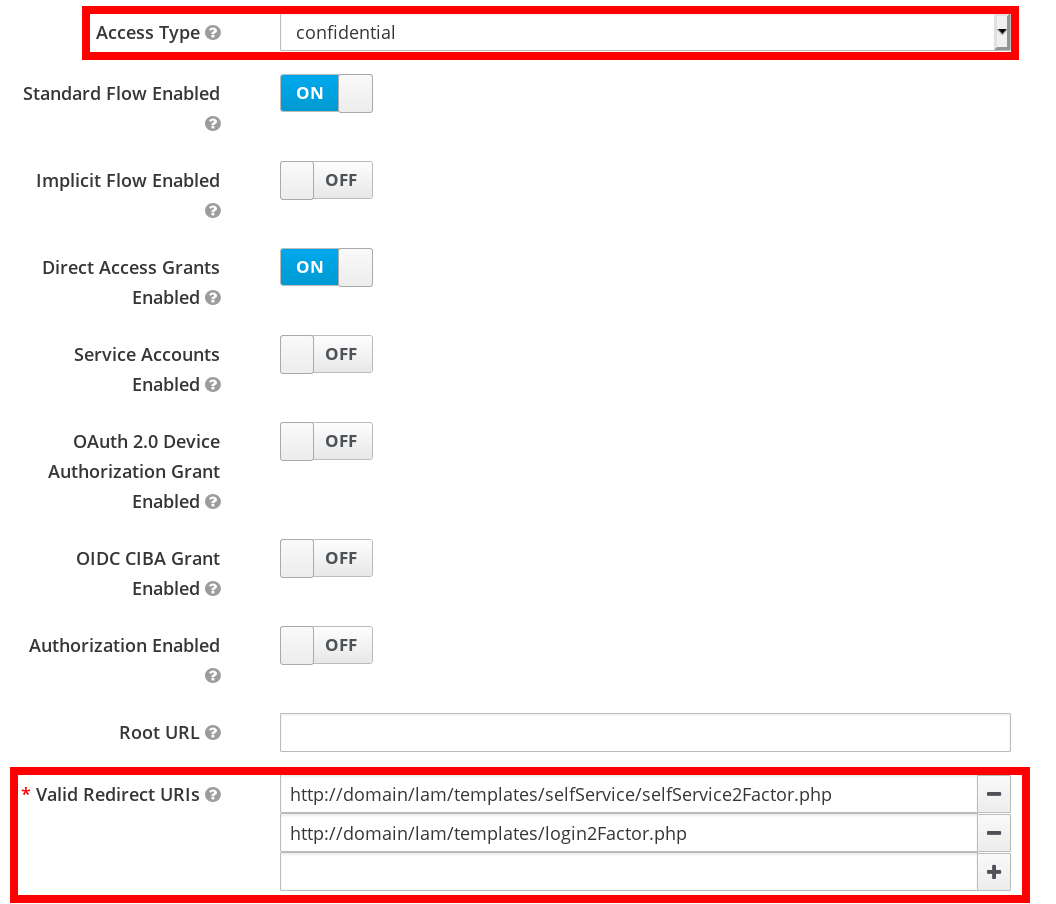Click help icon beside Valid Redirect URIs
This screenshot has height=904, width=1056.
(212, 795)
